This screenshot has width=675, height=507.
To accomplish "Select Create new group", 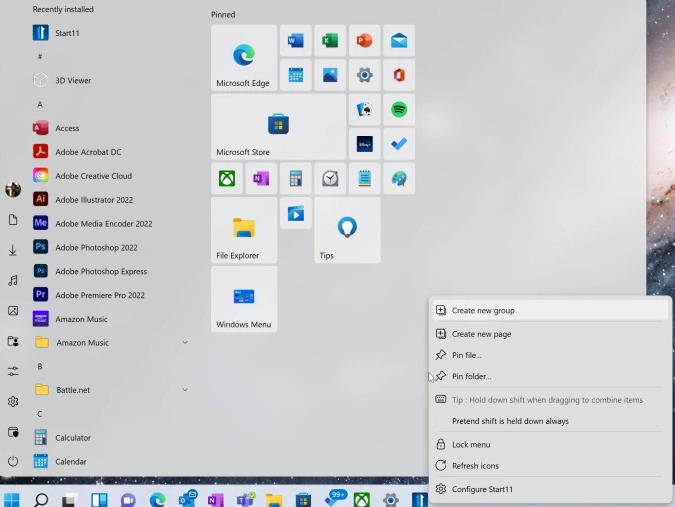I will click(550, 310).
